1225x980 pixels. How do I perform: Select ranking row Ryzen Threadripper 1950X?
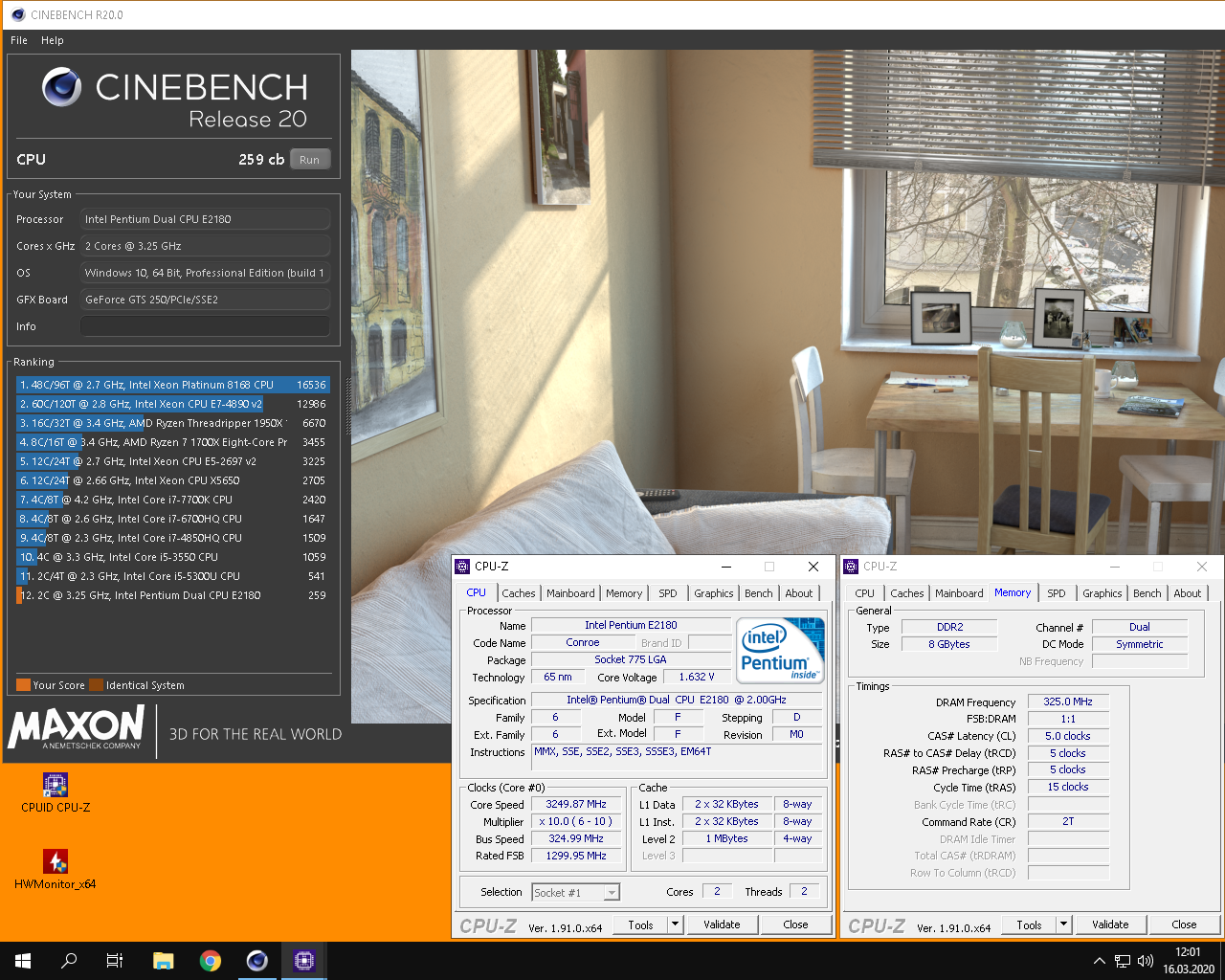[x=173, y=423]
